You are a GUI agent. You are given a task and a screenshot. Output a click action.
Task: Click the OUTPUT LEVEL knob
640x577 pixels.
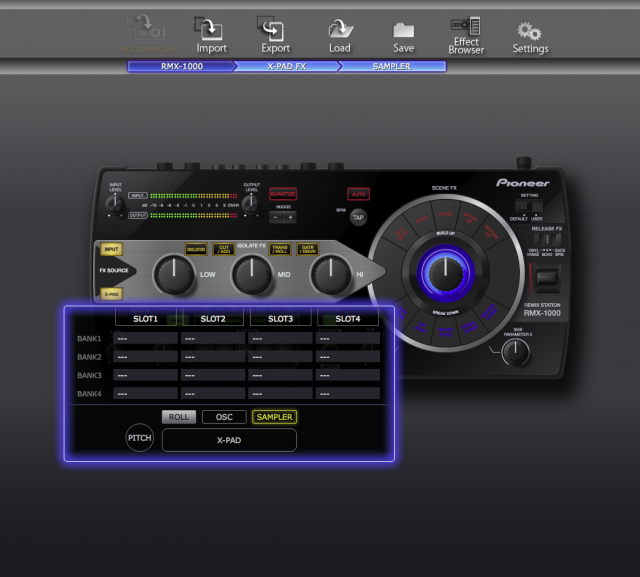pos(251,204)
